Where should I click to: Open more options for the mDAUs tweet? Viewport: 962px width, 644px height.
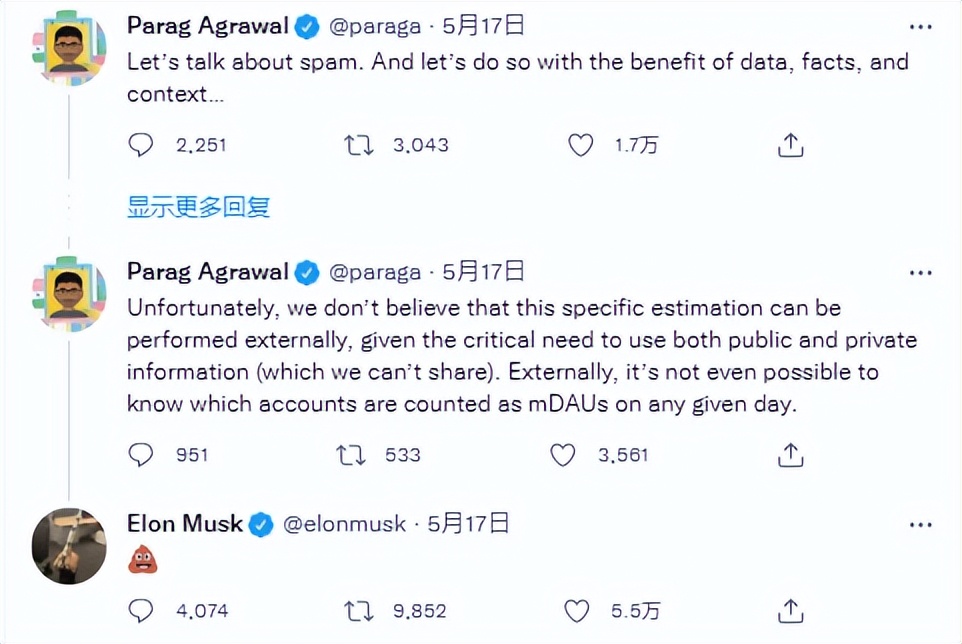click(919, 272)
